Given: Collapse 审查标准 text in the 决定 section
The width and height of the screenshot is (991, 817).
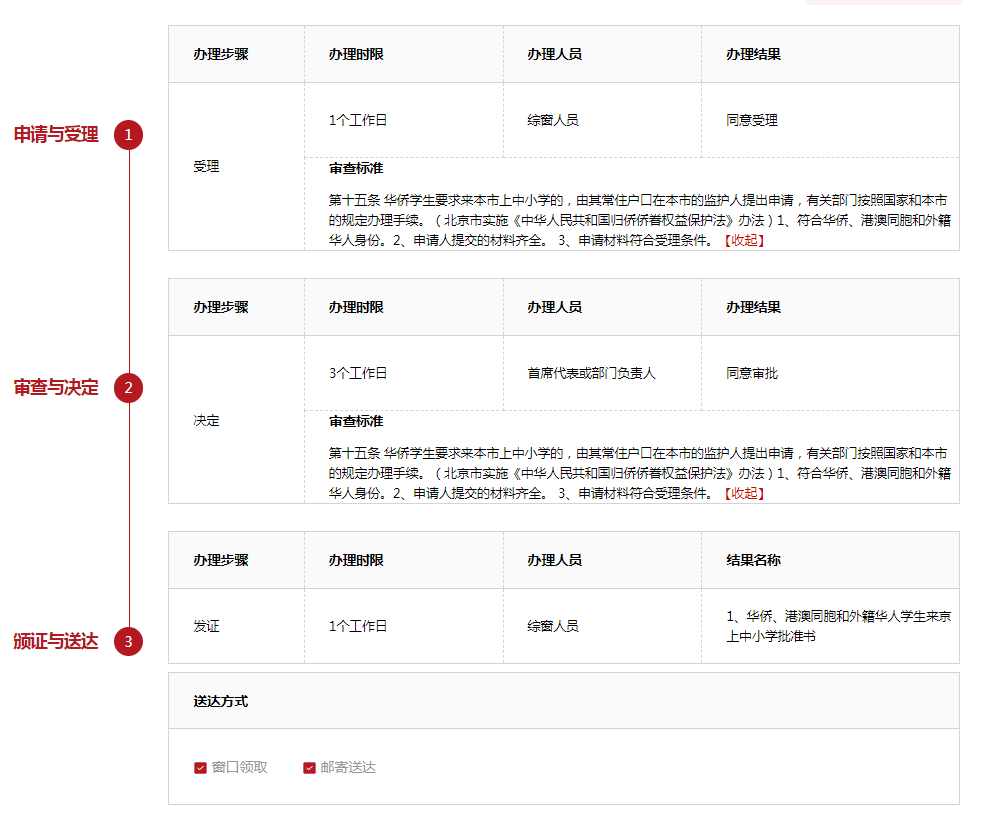Looking at the screenshot, I should pyautogui.click(x=743, y=493).
